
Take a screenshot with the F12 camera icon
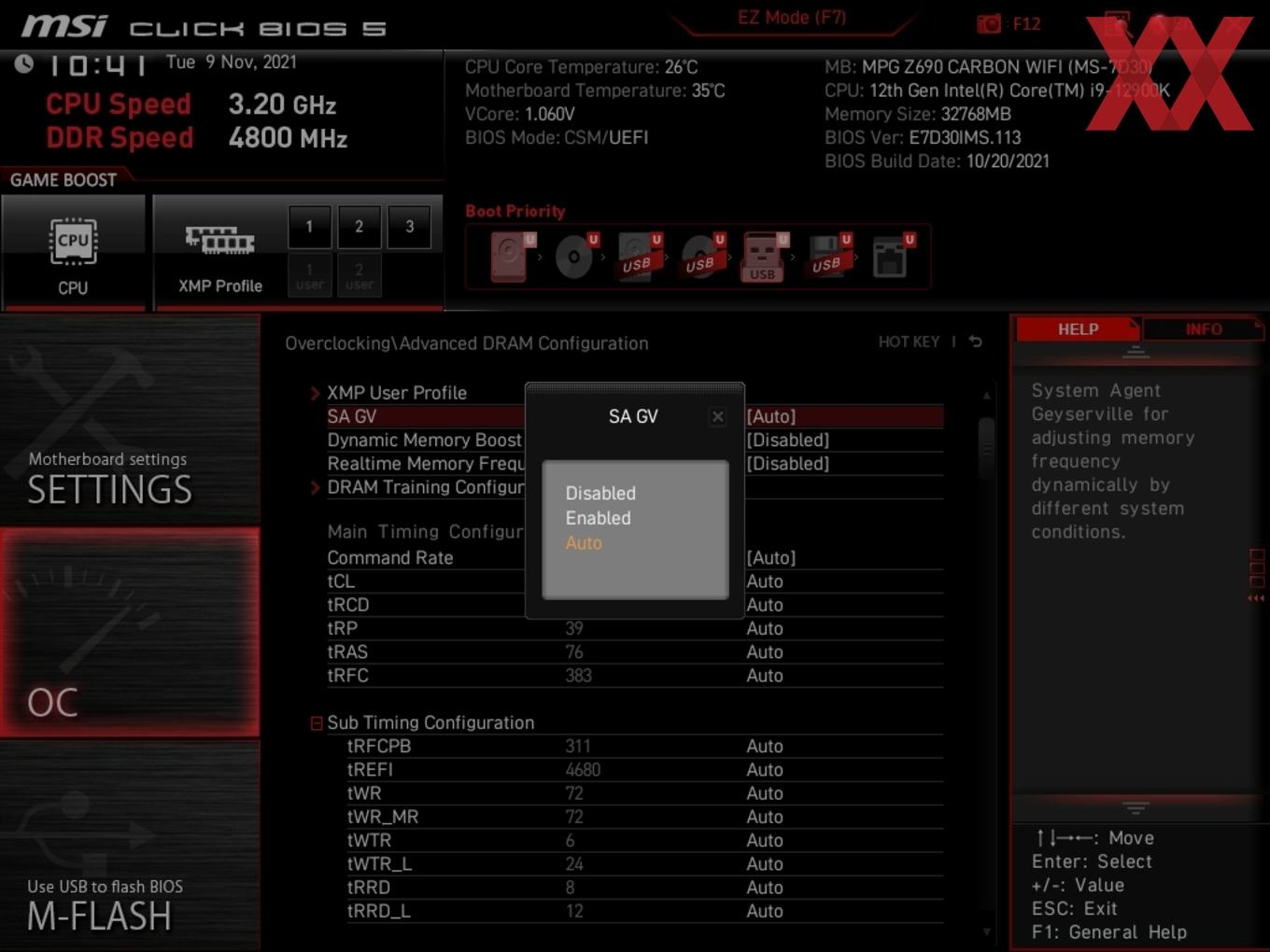[988, 23]
